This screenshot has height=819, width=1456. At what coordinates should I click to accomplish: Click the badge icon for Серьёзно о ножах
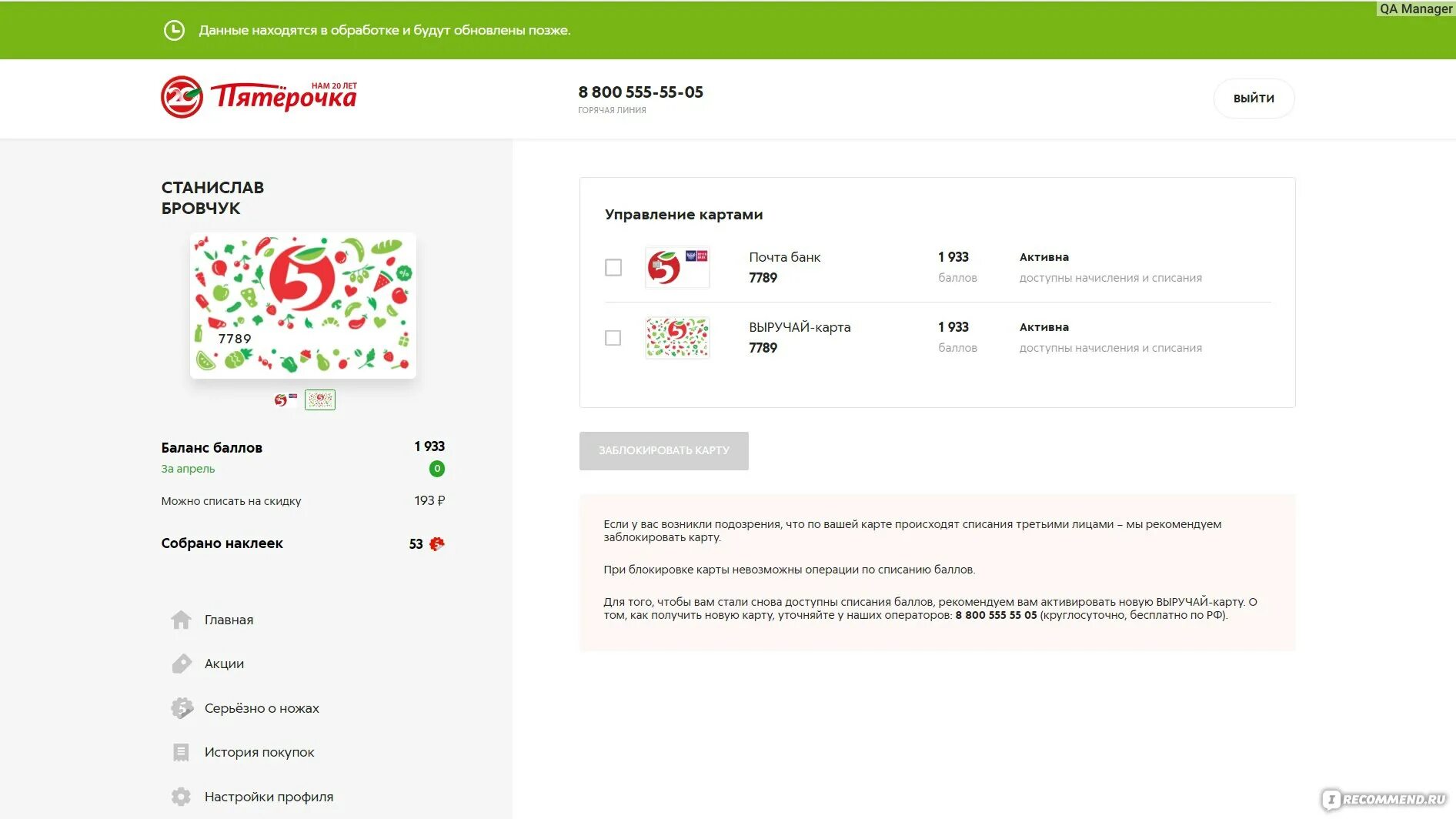tap(182, 708)
